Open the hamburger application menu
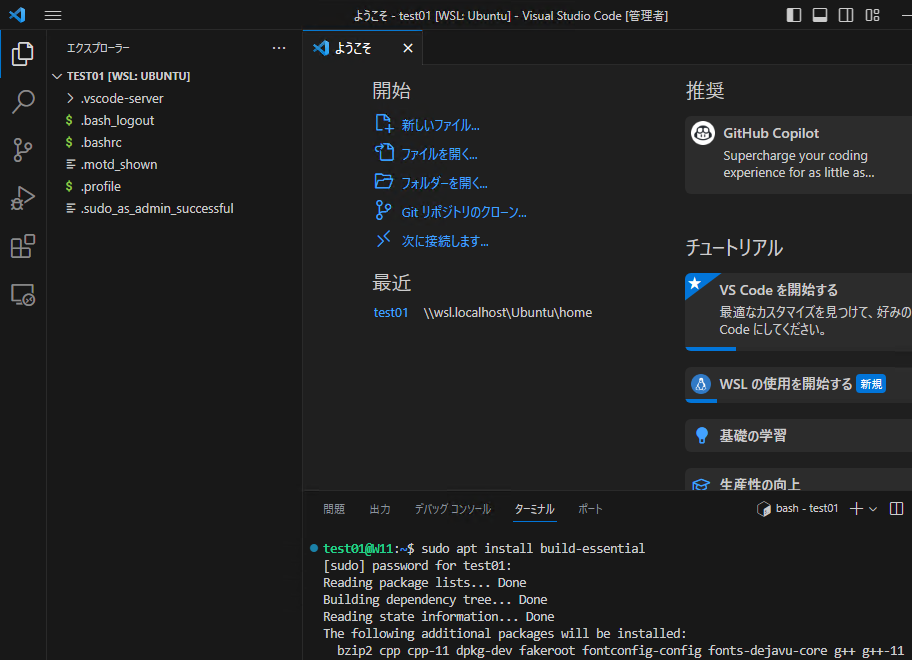The height and width of the screenshot is (660, 912). tap(53, 15)
